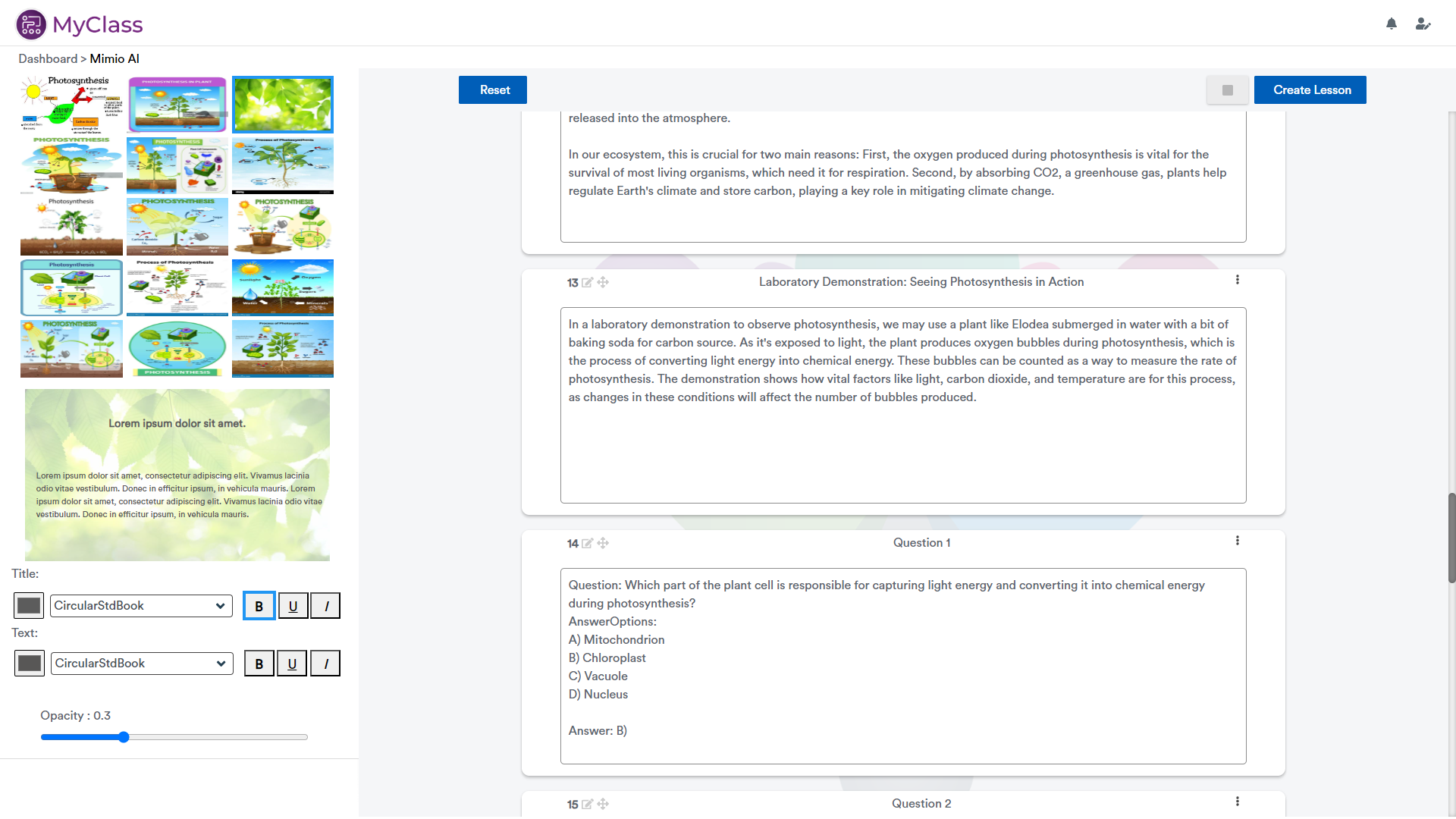The width and height of the screenshot is (1456, 819).
Task: Open the three-dot menu on Laboratory Demonstration section
Action: point(1238,279)
